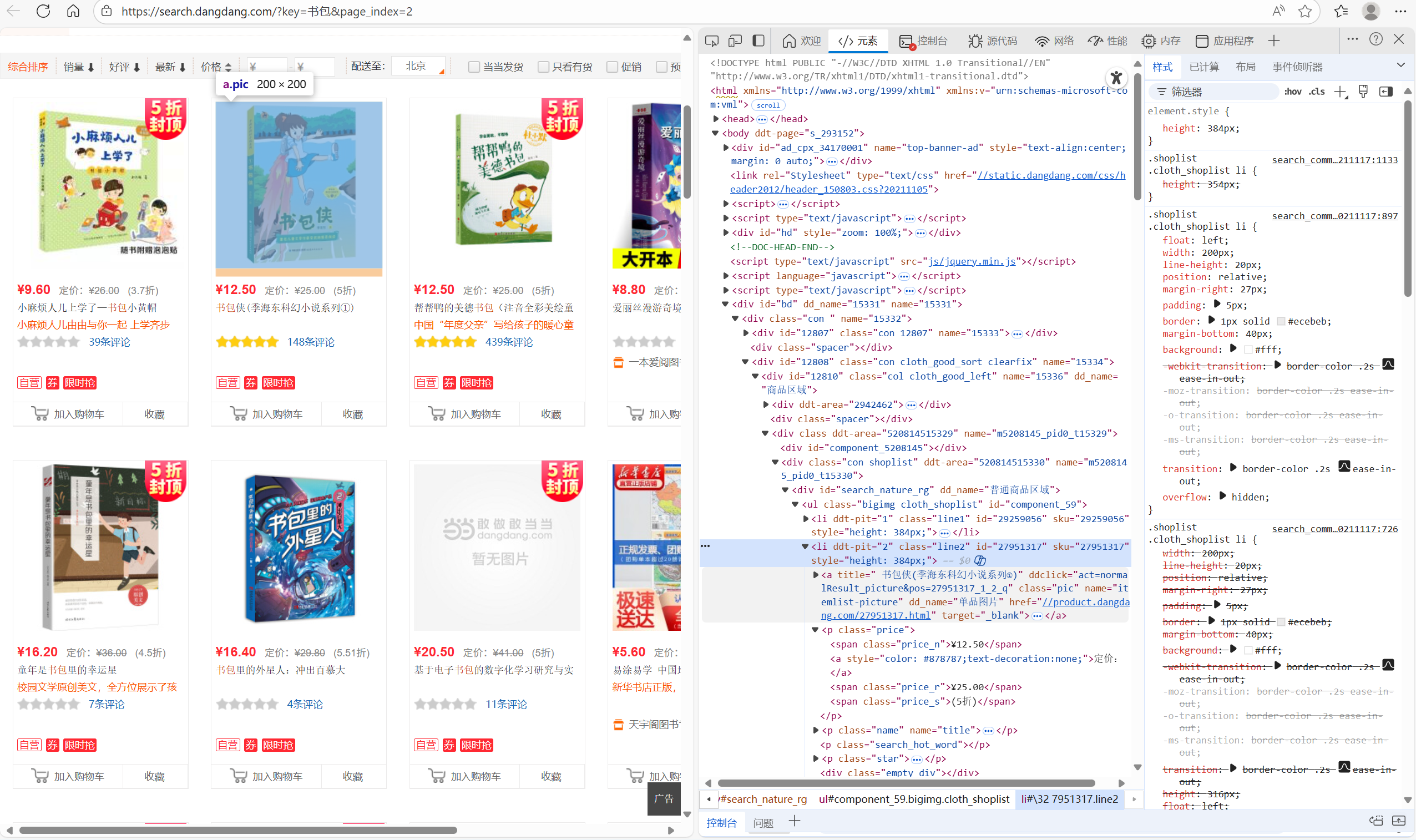Toggle the computed styles sidebar icon
Screen dimensions: 1416x840
1385,92
